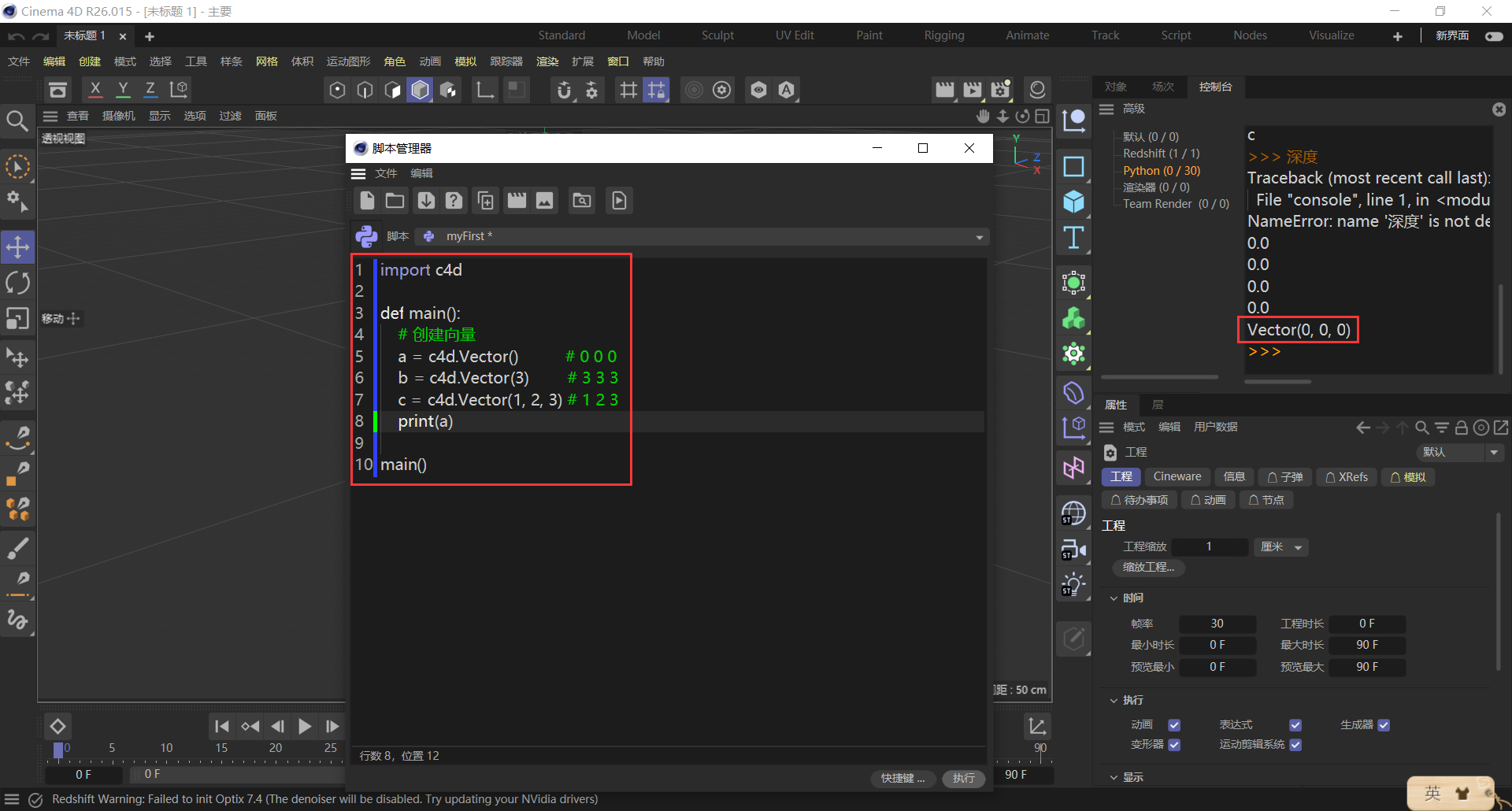This screenshot has width=1512, height=811.
Task: Click the keyframe record diamond icon
Action: [58, 727]
